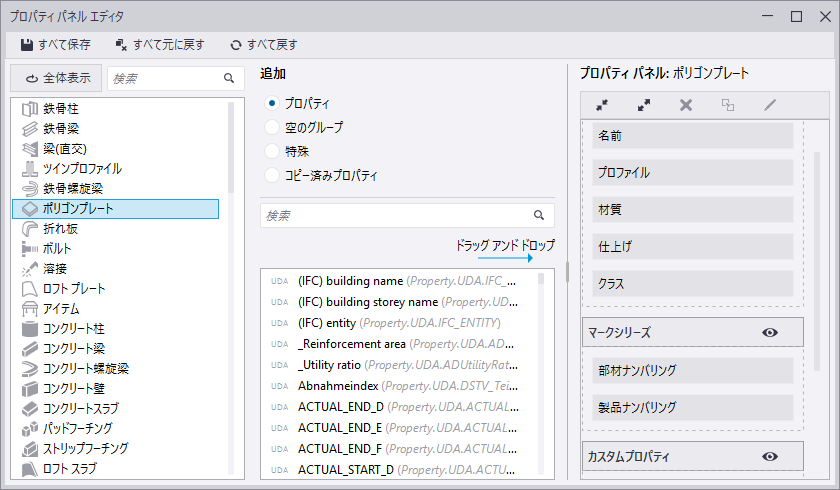Toggle visibility of マークシリーズ group
Viewport: 840px width, 490px height.
(x=769, y=333)
